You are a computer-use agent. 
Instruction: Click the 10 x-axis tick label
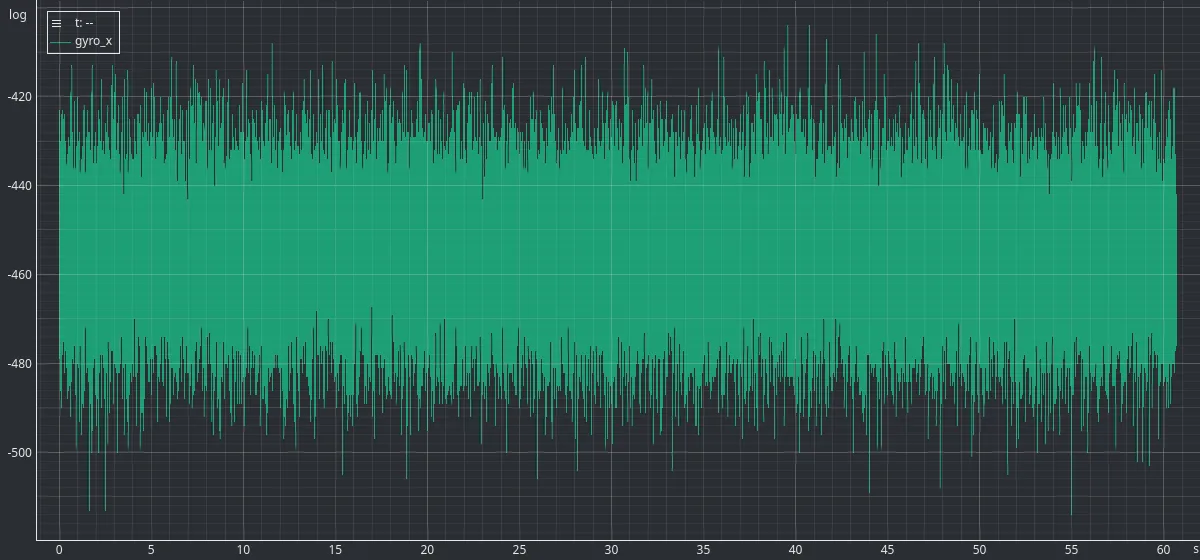pos(243,550)
